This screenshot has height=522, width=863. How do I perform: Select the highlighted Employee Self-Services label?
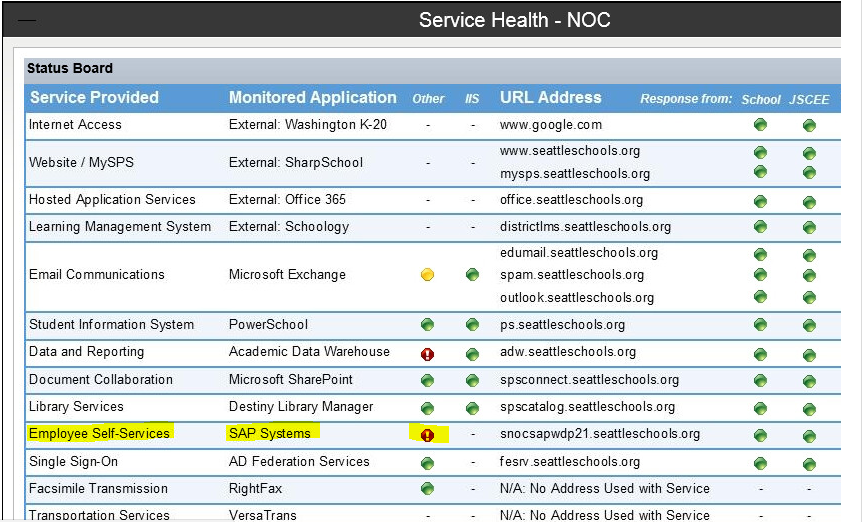click(x=99, y=434)
